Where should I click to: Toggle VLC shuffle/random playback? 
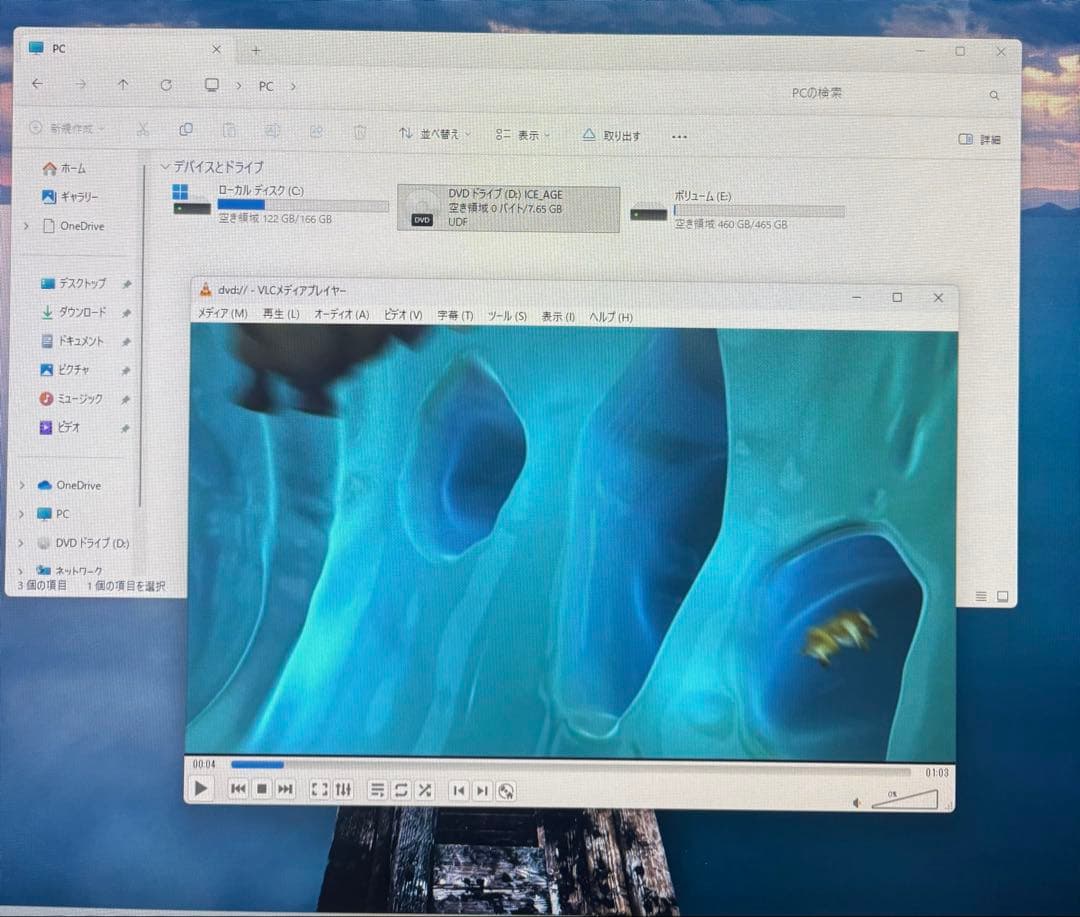(x=425, y=790)
